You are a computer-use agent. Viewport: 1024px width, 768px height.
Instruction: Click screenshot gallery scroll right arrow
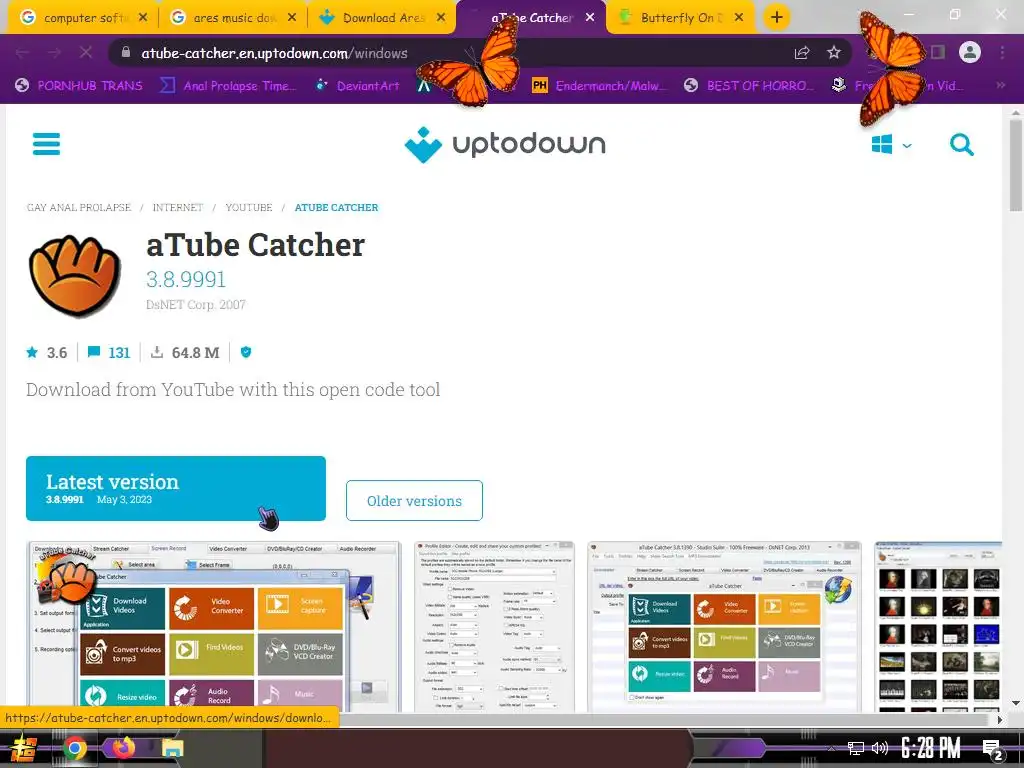point(999,720)
